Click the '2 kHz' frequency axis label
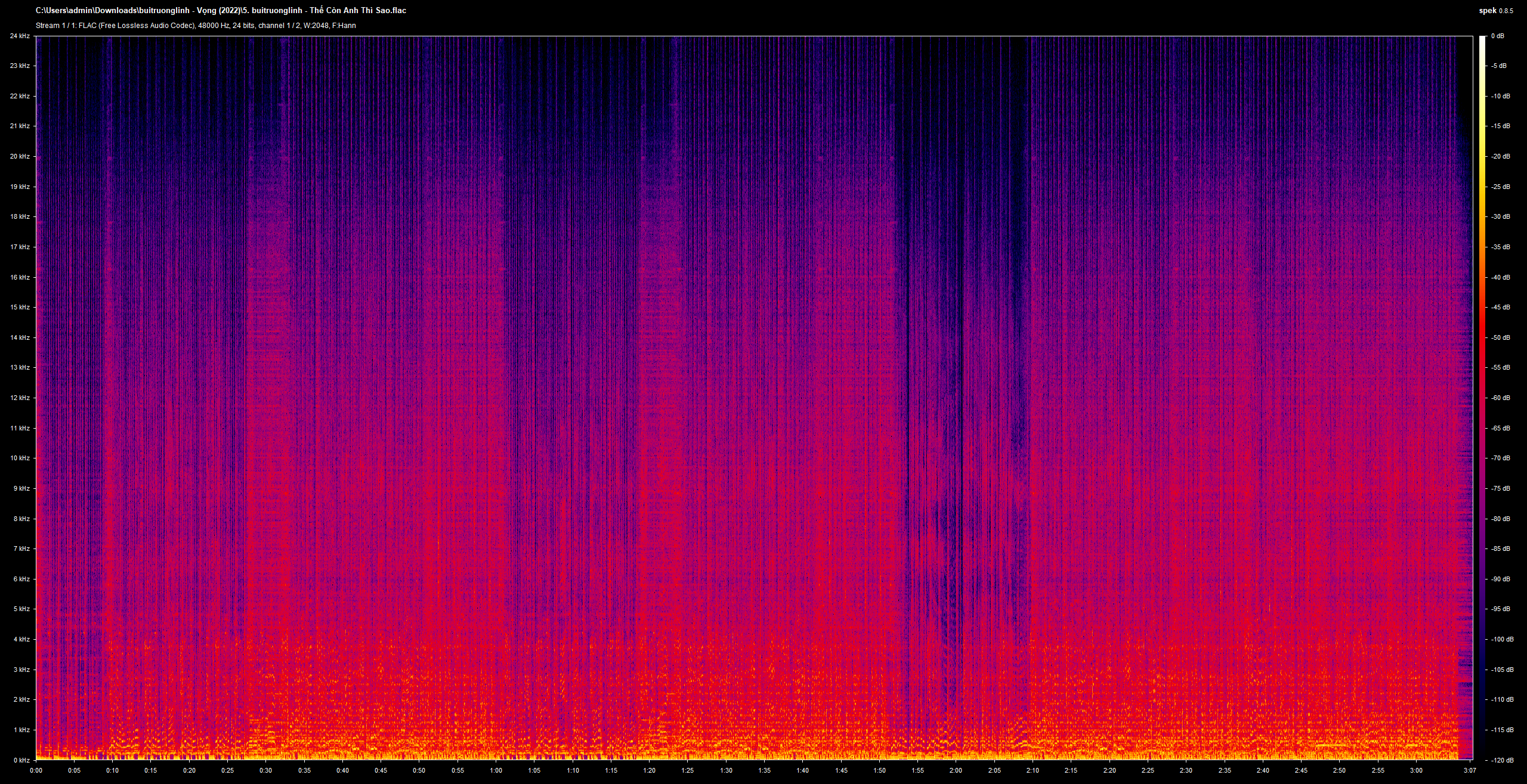The image size is (1527, 784). [x=21, y=699]
